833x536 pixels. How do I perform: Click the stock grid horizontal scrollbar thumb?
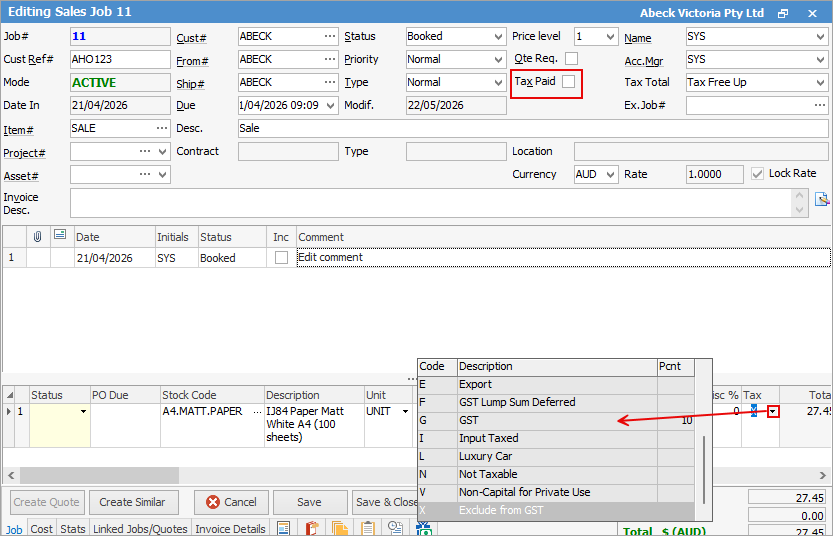[99, 474]
